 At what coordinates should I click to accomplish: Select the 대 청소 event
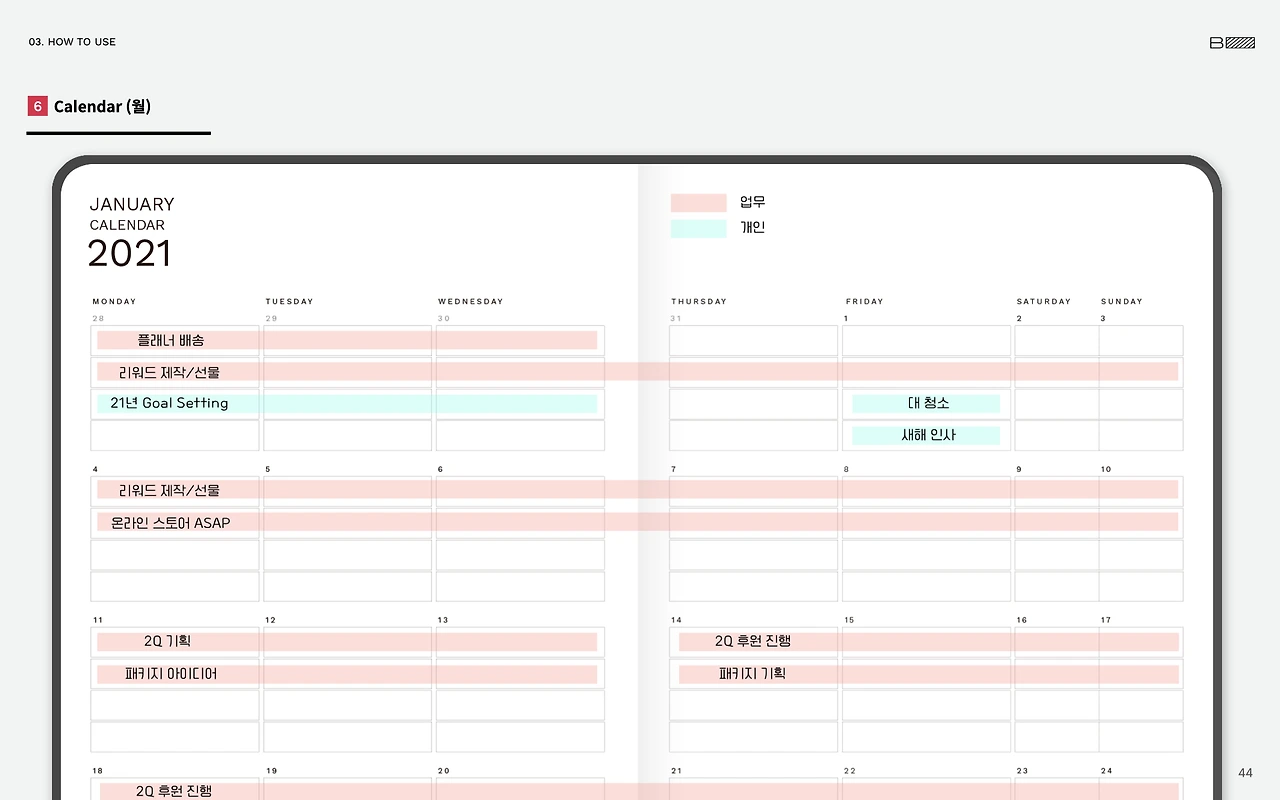926,403
